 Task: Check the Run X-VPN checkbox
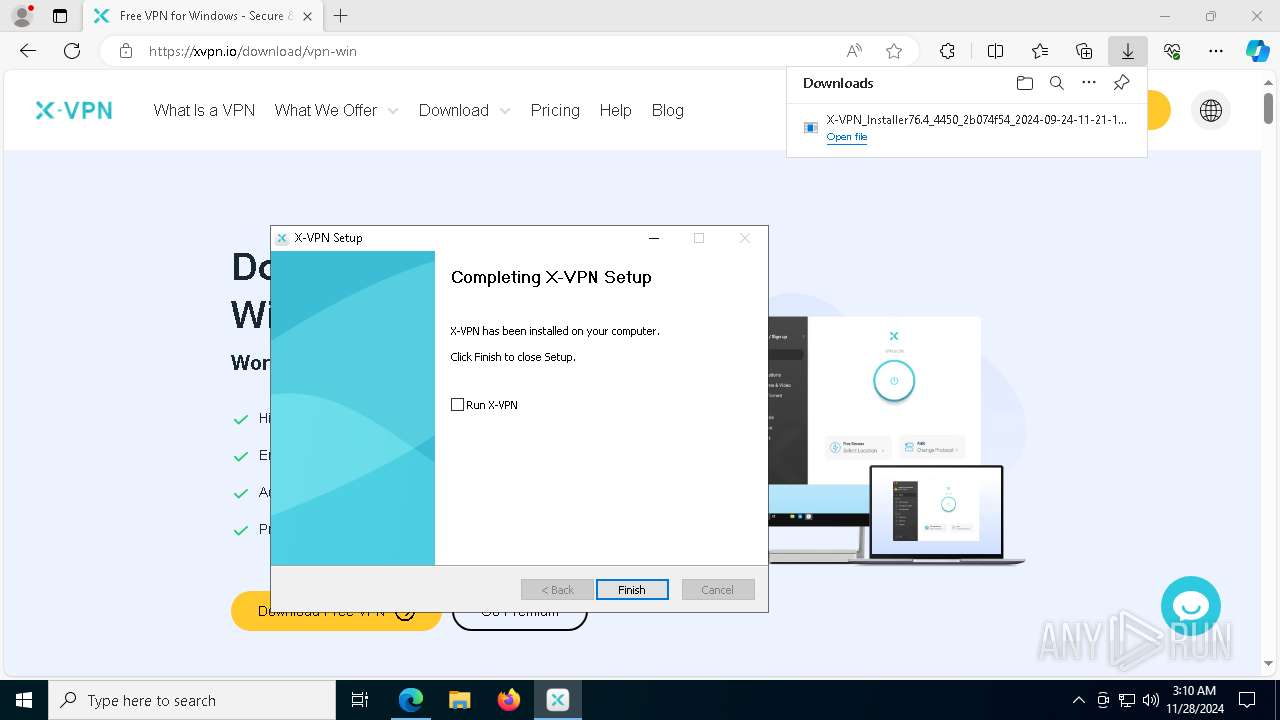point(457,405)
